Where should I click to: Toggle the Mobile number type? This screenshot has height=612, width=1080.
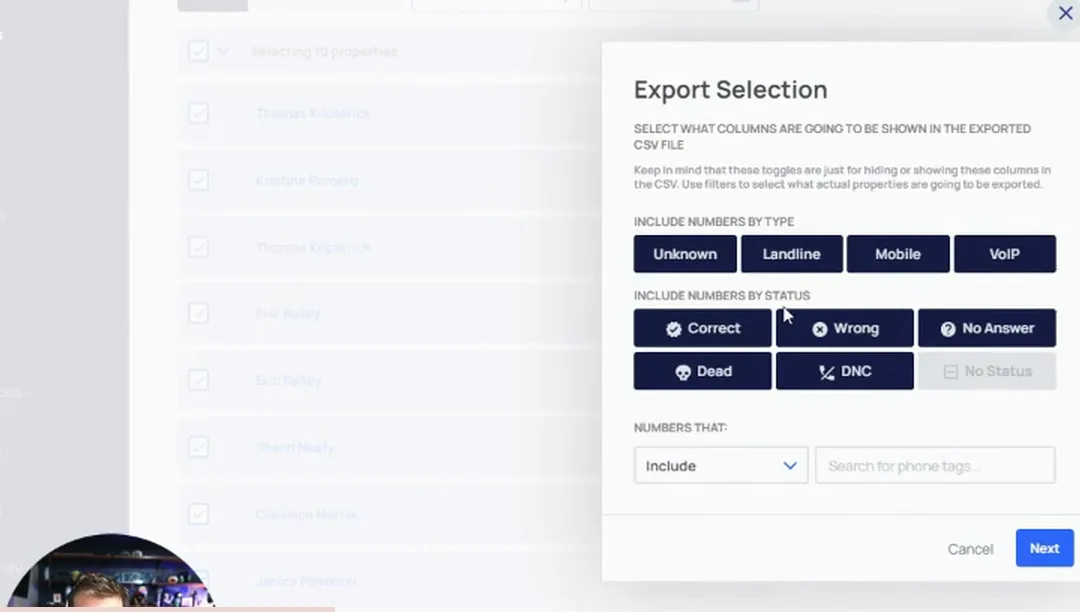(897, 254)
